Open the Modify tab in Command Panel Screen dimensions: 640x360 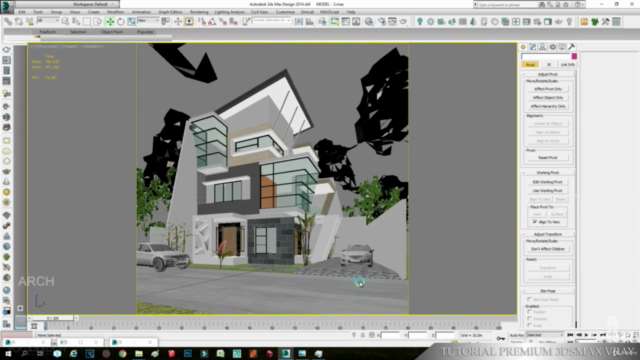pos(533,47)
